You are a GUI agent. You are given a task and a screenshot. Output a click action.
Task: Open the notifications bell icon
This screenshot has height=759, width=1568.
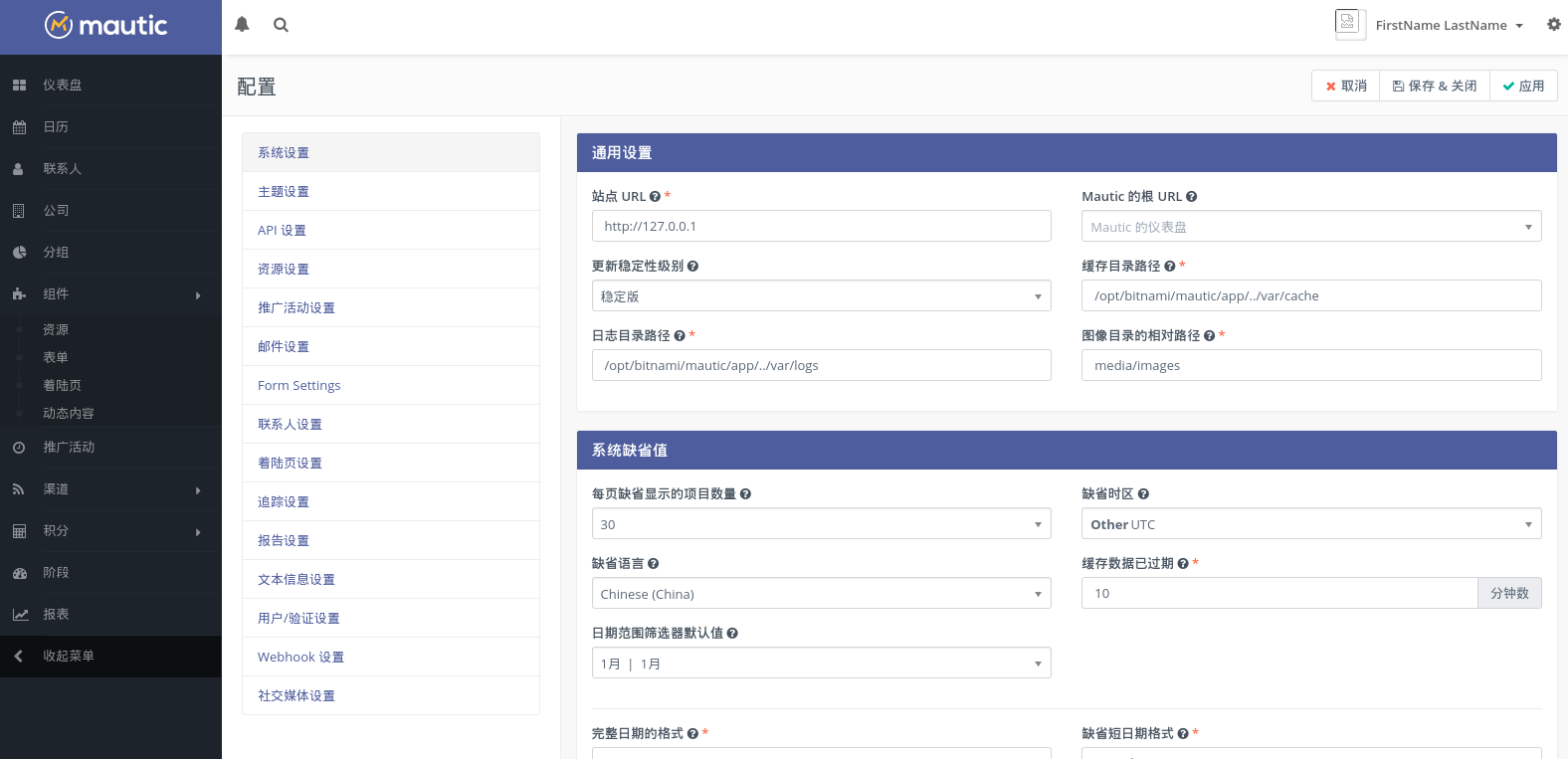(x=242, y=25)
